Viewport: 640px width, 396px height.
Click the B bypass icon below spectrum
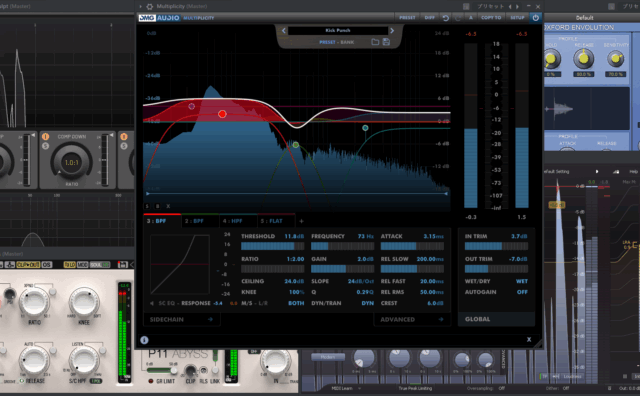click(x=158, y=206)
